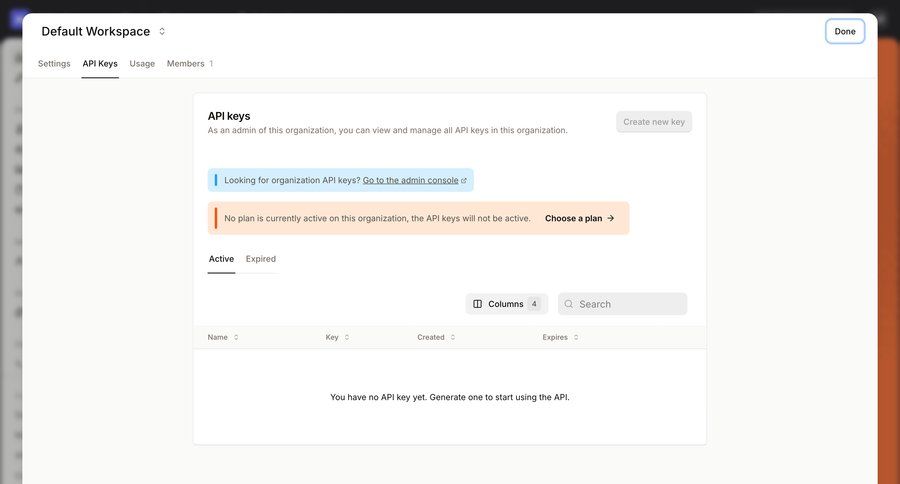Go to the Members tab
This screenshot has height=484, width=900.
[x=189, y=64]
